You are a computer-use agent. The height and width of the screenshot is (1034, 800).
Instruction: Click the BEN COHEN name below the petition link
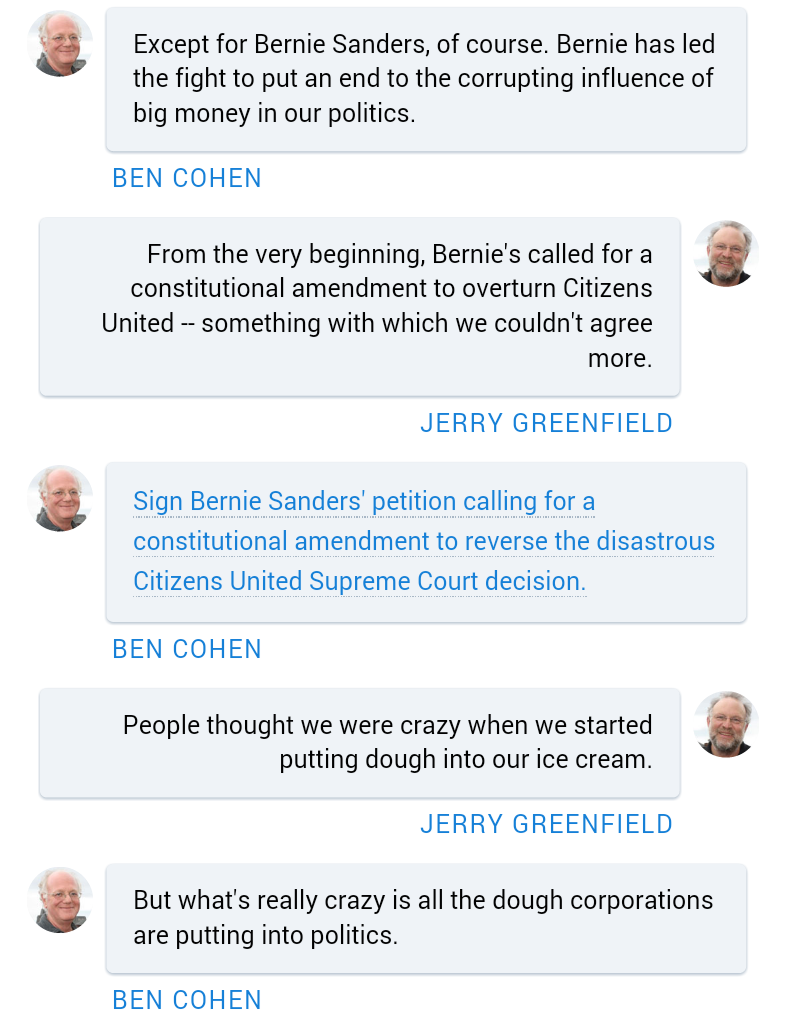[x=187, y=649]
